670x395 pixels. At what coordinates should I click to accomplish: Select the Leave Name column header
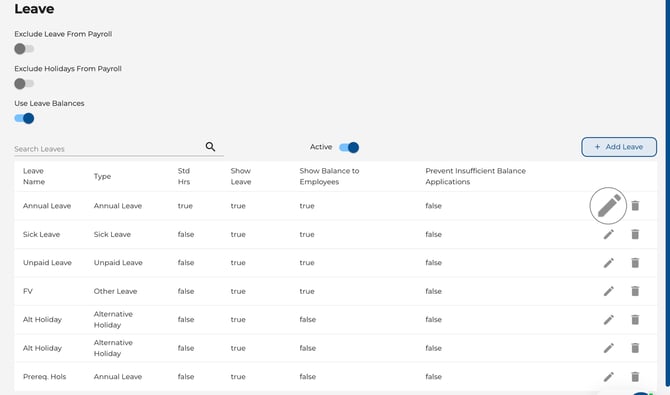34,176
